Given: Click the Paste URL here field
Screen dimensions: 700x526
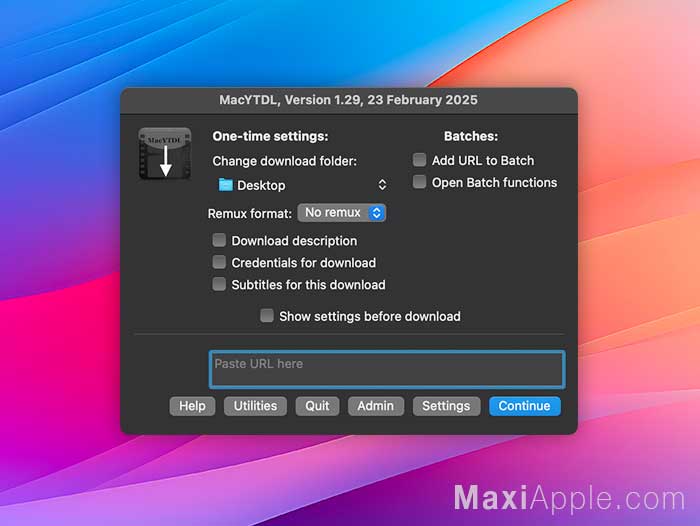Looking at the screenshot, I should (x=387, y=369).
